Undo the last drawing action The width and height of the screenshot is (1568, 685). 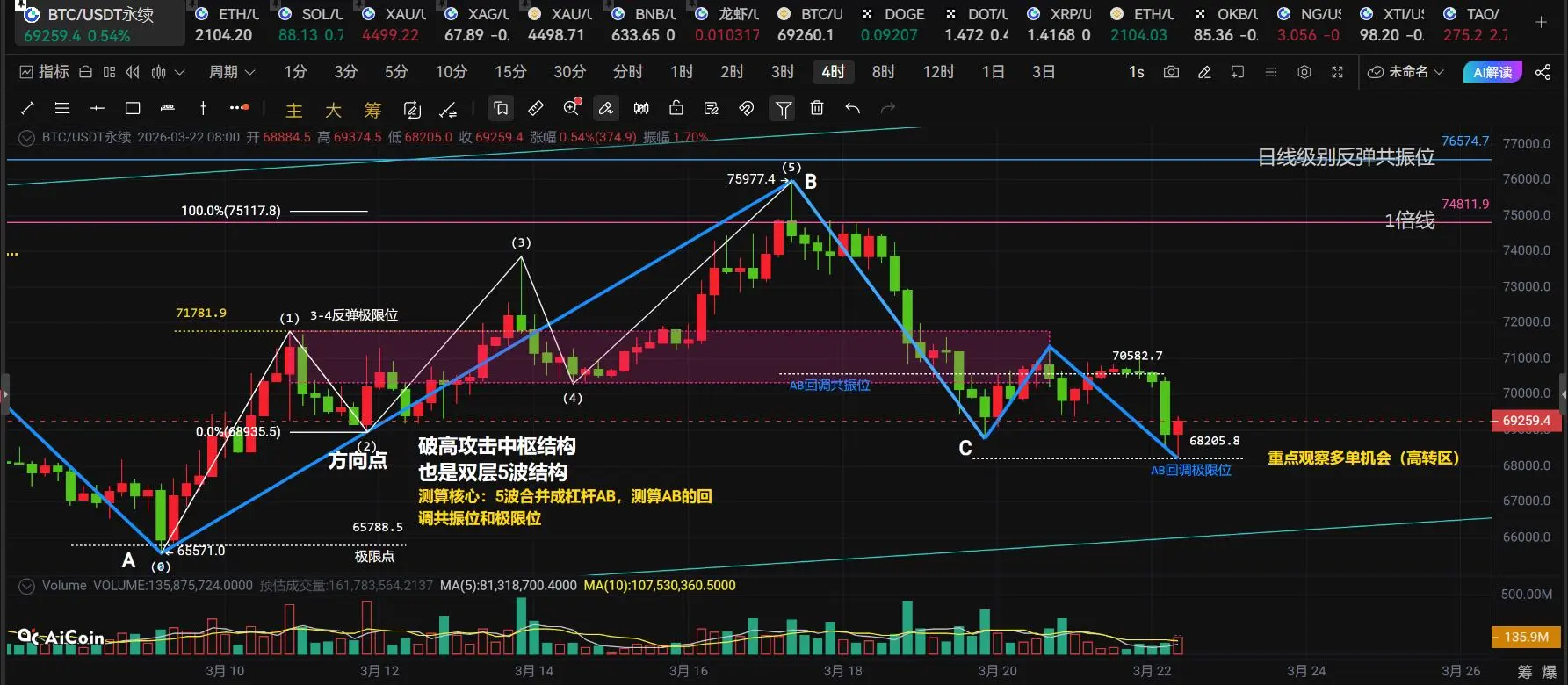pyautogui.click(x=852, y=108)
